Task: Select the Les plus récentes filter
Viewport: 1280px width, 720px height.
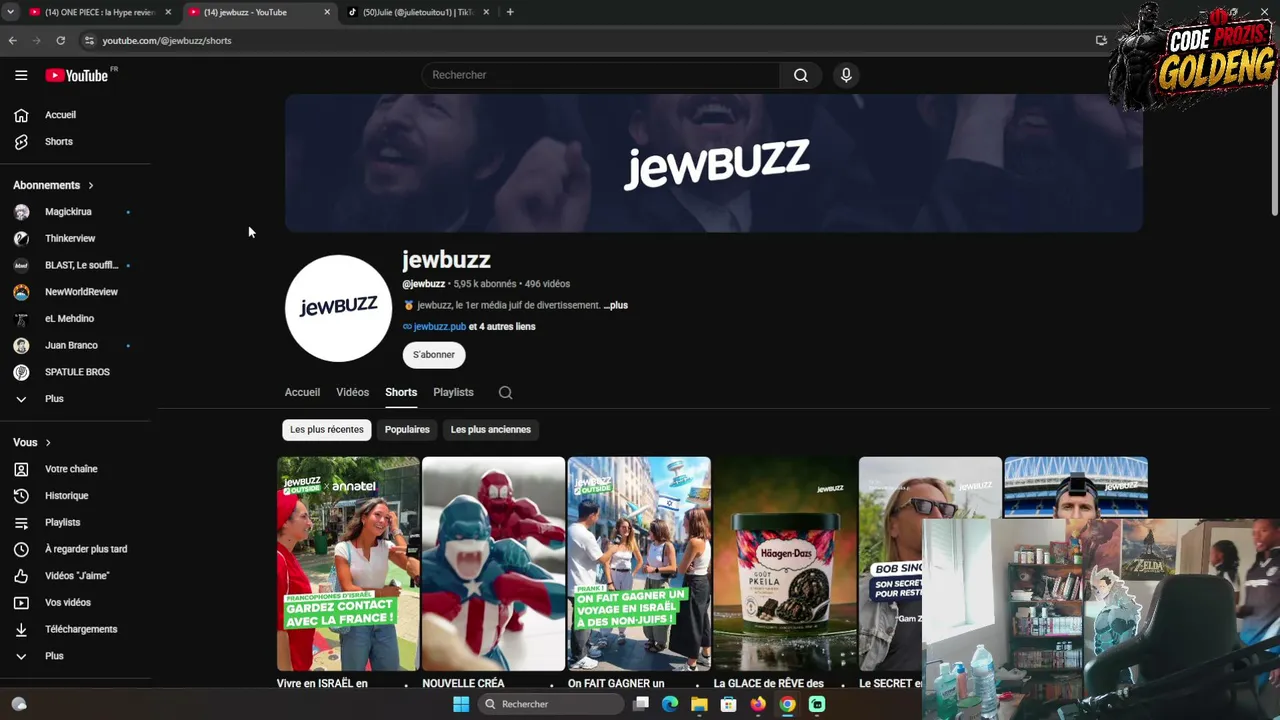Action: [x=327, y=430]
